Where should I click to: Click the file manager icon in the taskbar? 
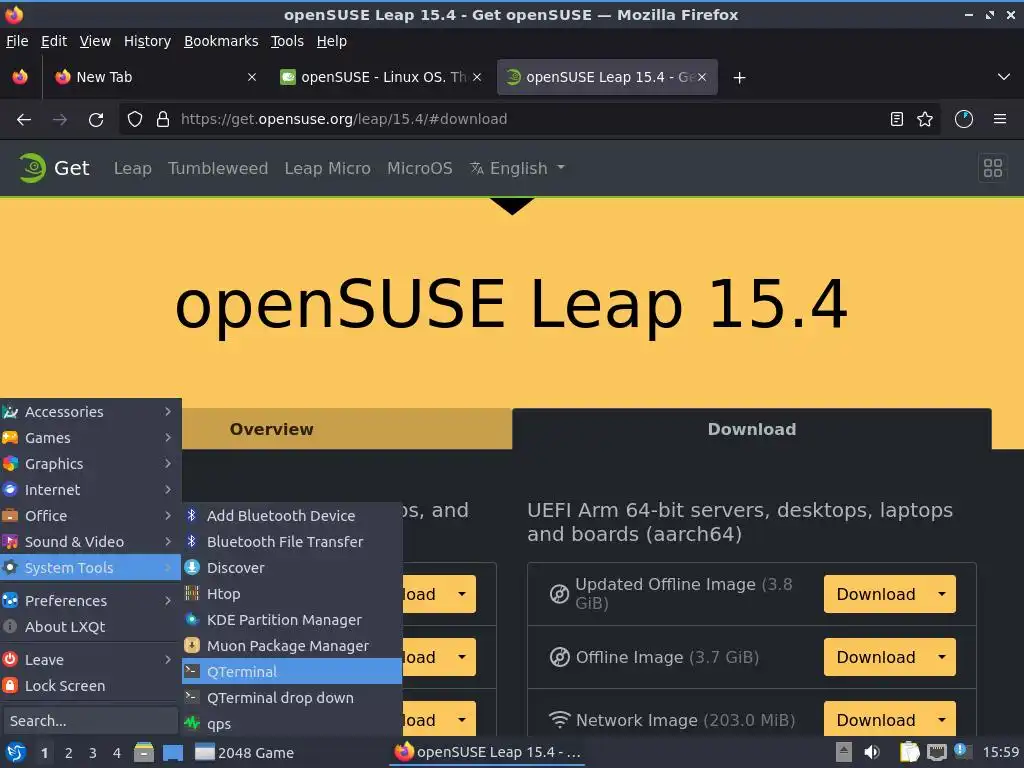pyautogui.click(x=144, y=752)
